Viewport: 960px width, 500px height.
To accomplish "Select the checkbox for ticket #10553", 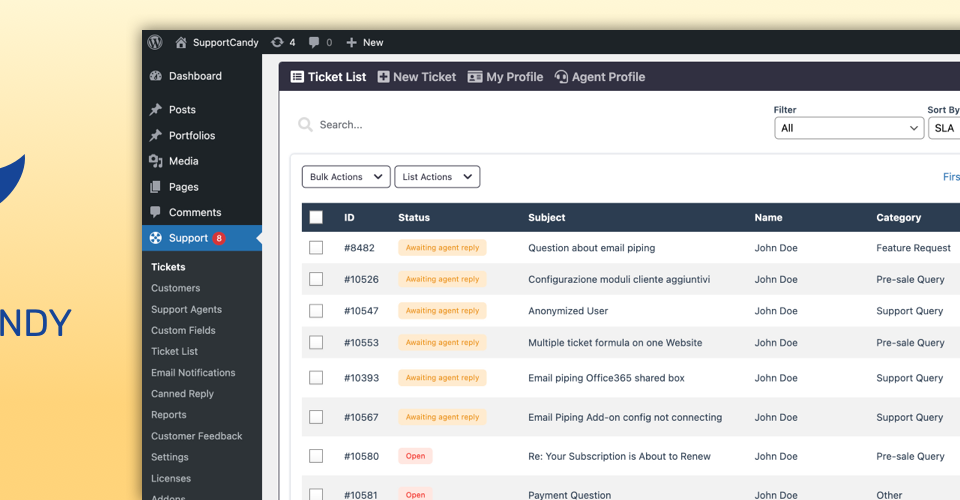I will pyautogui.click(x=316, y=343).
